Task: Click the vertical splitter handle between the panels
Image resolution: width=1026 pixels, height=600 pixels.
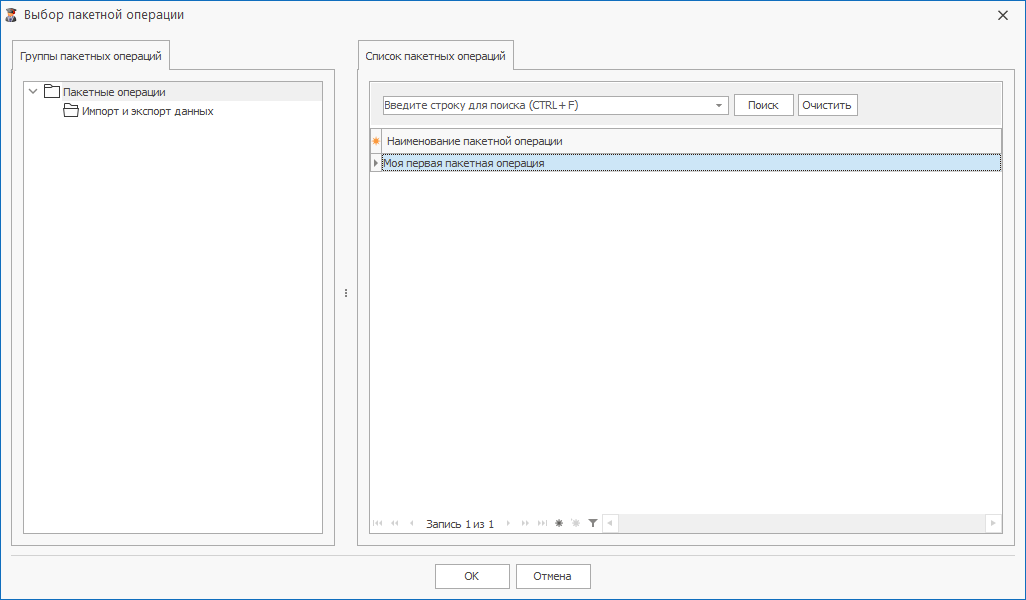Action: 346,293
